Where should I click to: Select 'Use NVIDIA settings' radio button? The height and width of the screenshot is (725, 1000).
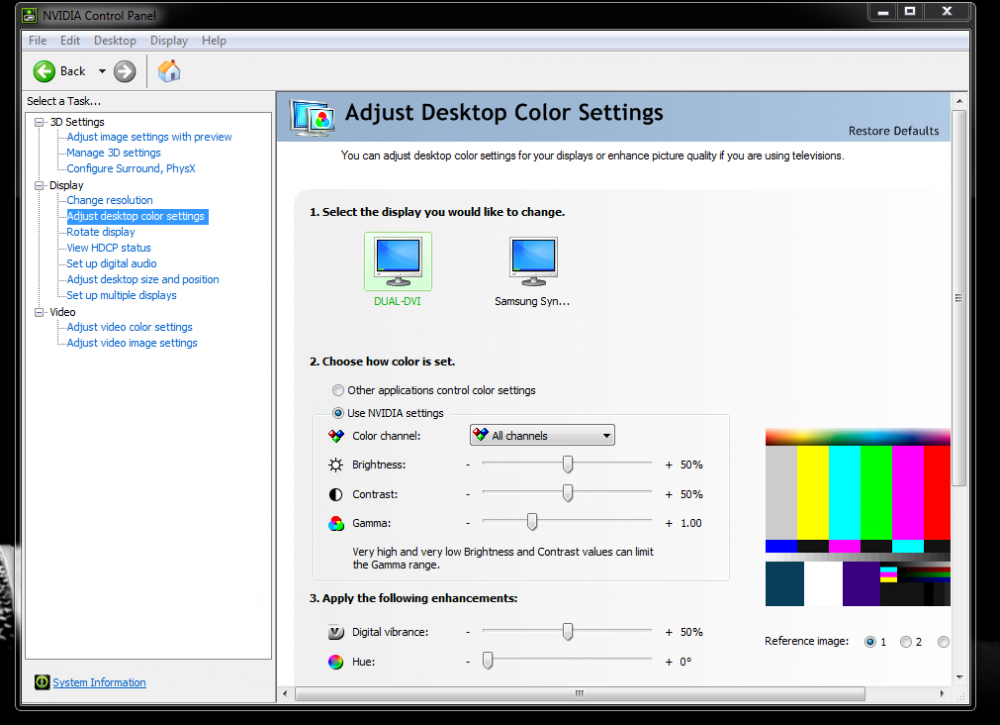tap(338, 413)
